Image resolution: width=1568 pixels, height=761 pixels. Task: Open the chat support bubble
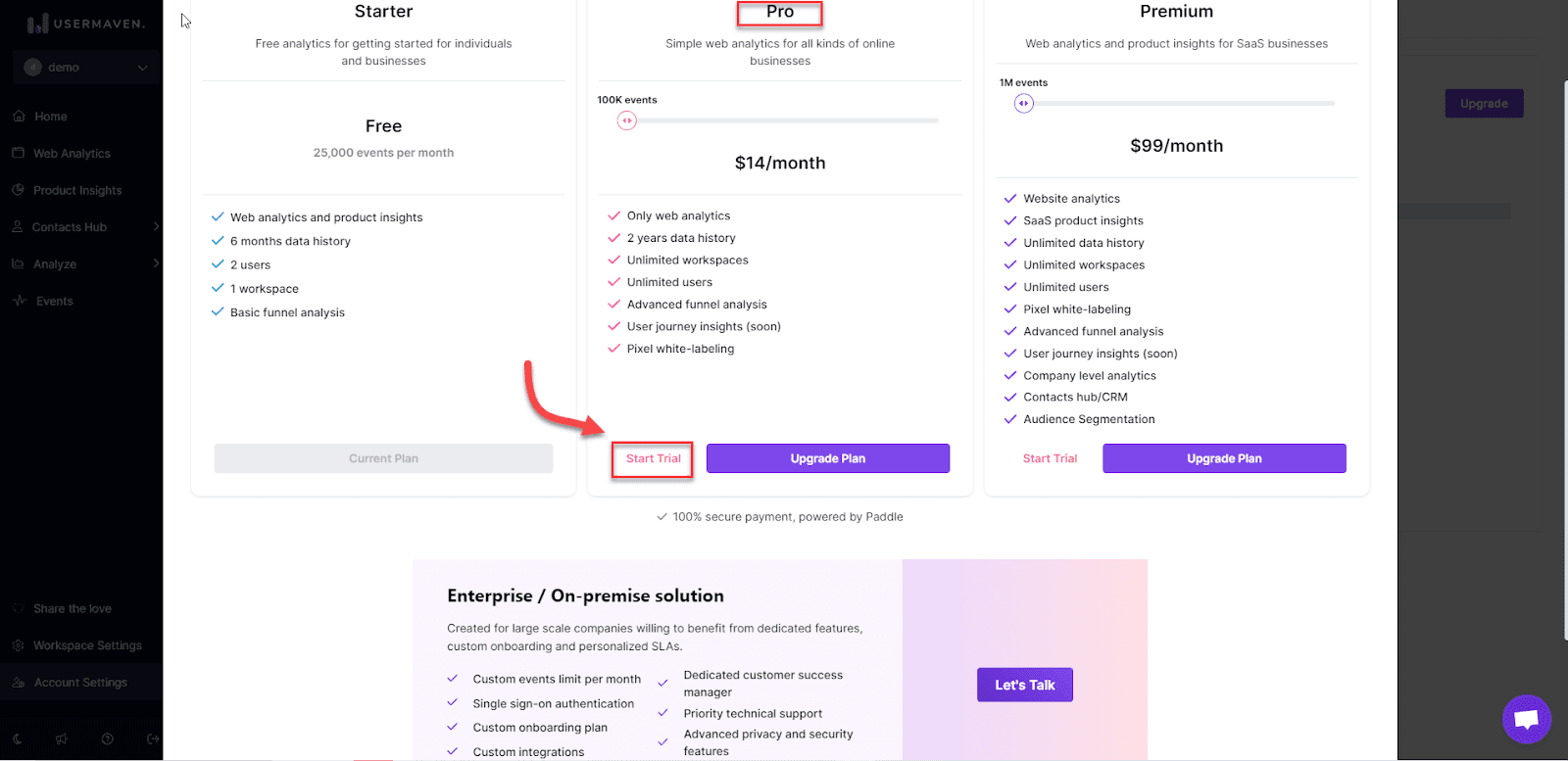click(x=1526, y=720)
